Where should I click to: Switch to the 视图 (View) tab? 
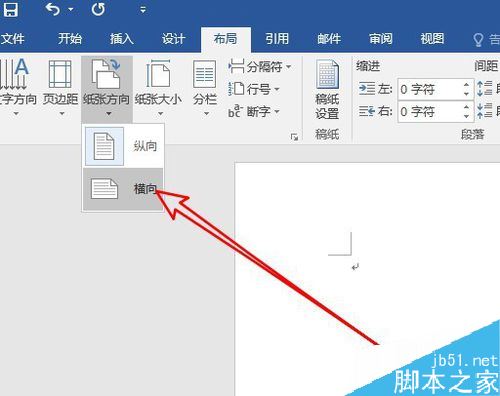pos(432,39)
